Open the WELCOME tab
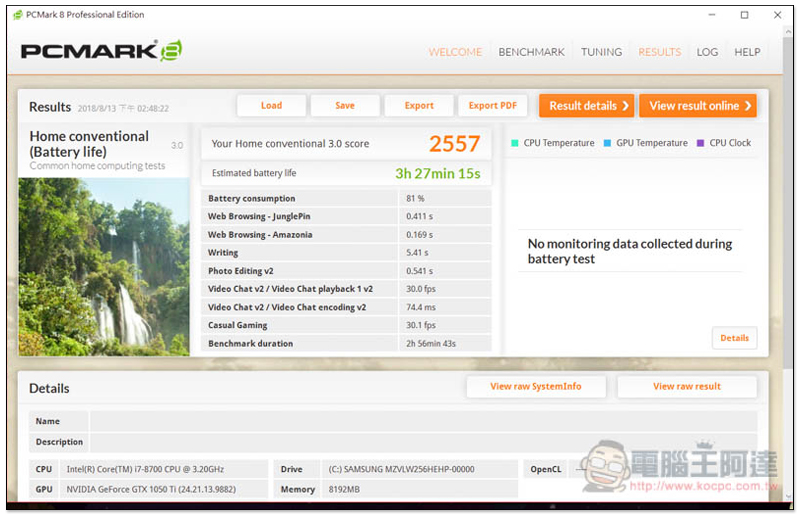The height and width of the screenshot is (516, 800). [x=455, y=52]
